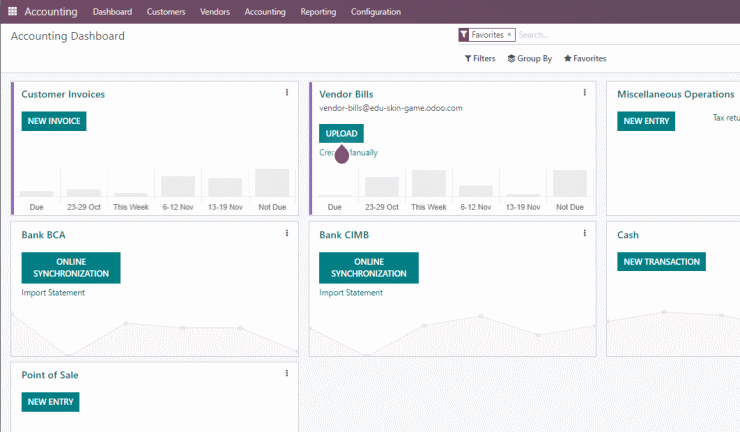Click the This Week bar in Vendor Bills
This screenshot has height=432, width=740.
pyautogui.click(x=429, y=183)
